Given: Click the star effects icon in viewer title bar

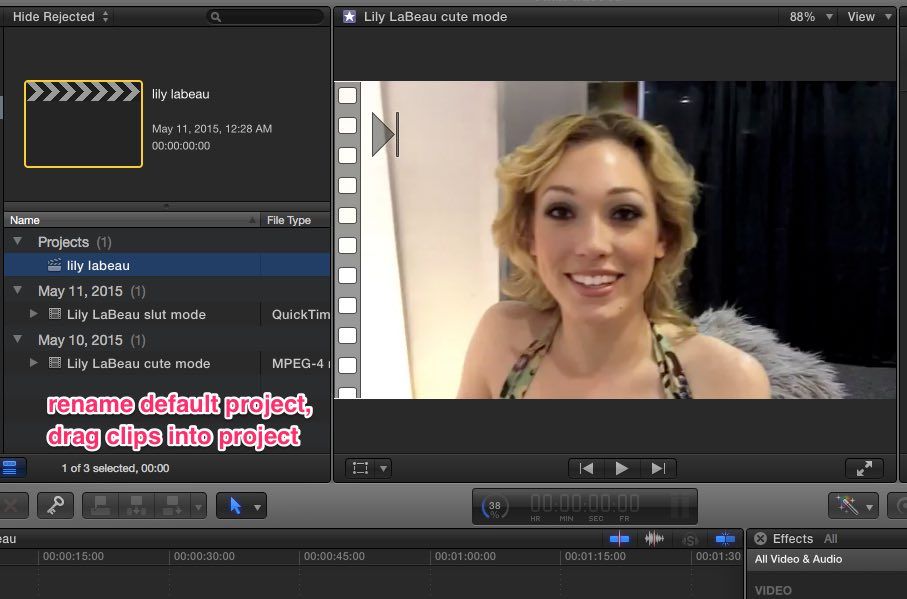Looking at the screenshot, I should click(x=348, y=16).
